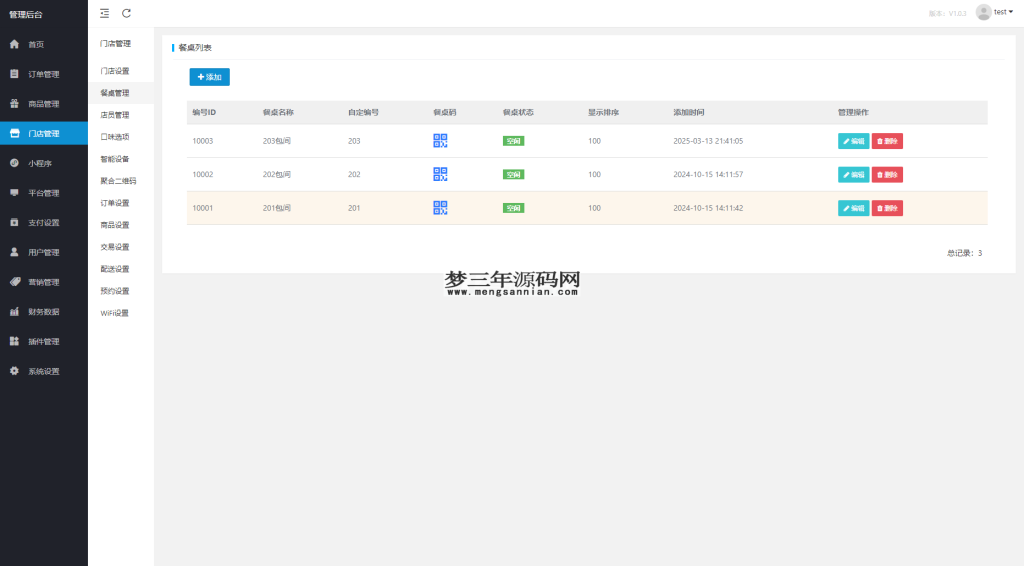
Task: Open the QR code for 203包间
Action: 440,140
